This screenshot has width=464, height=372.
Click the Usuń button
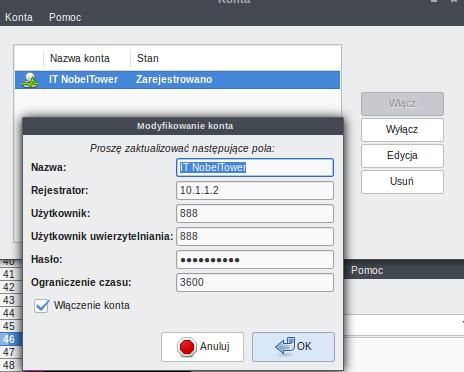402,182
